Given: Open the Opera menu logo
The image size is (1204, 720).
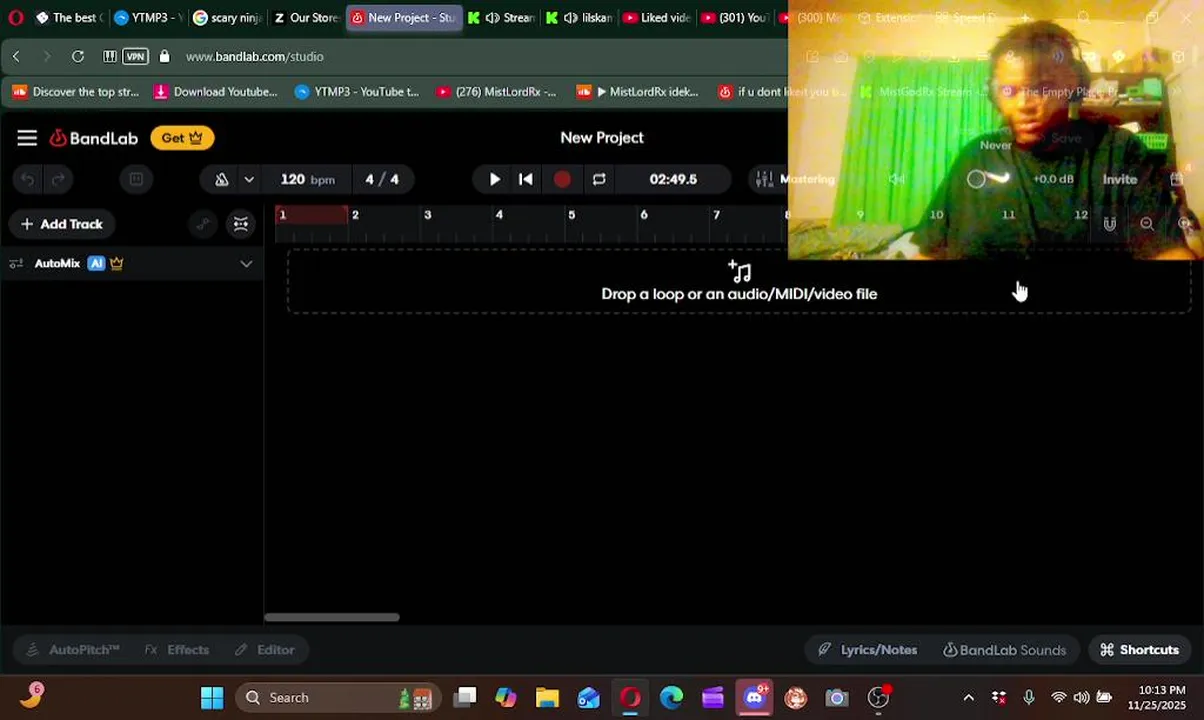Looking at the screenshot, I should (16, 18).
